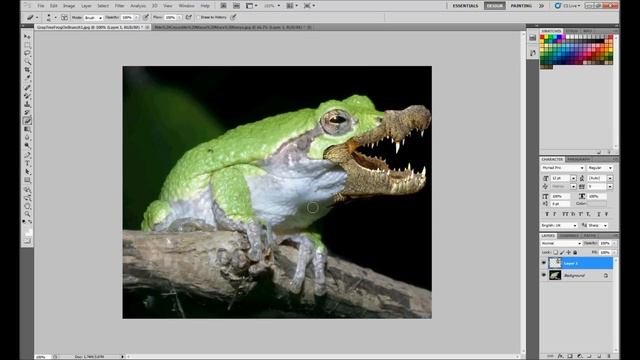Toggle Faux Bold in Character panel

click(x=547, y=214)
